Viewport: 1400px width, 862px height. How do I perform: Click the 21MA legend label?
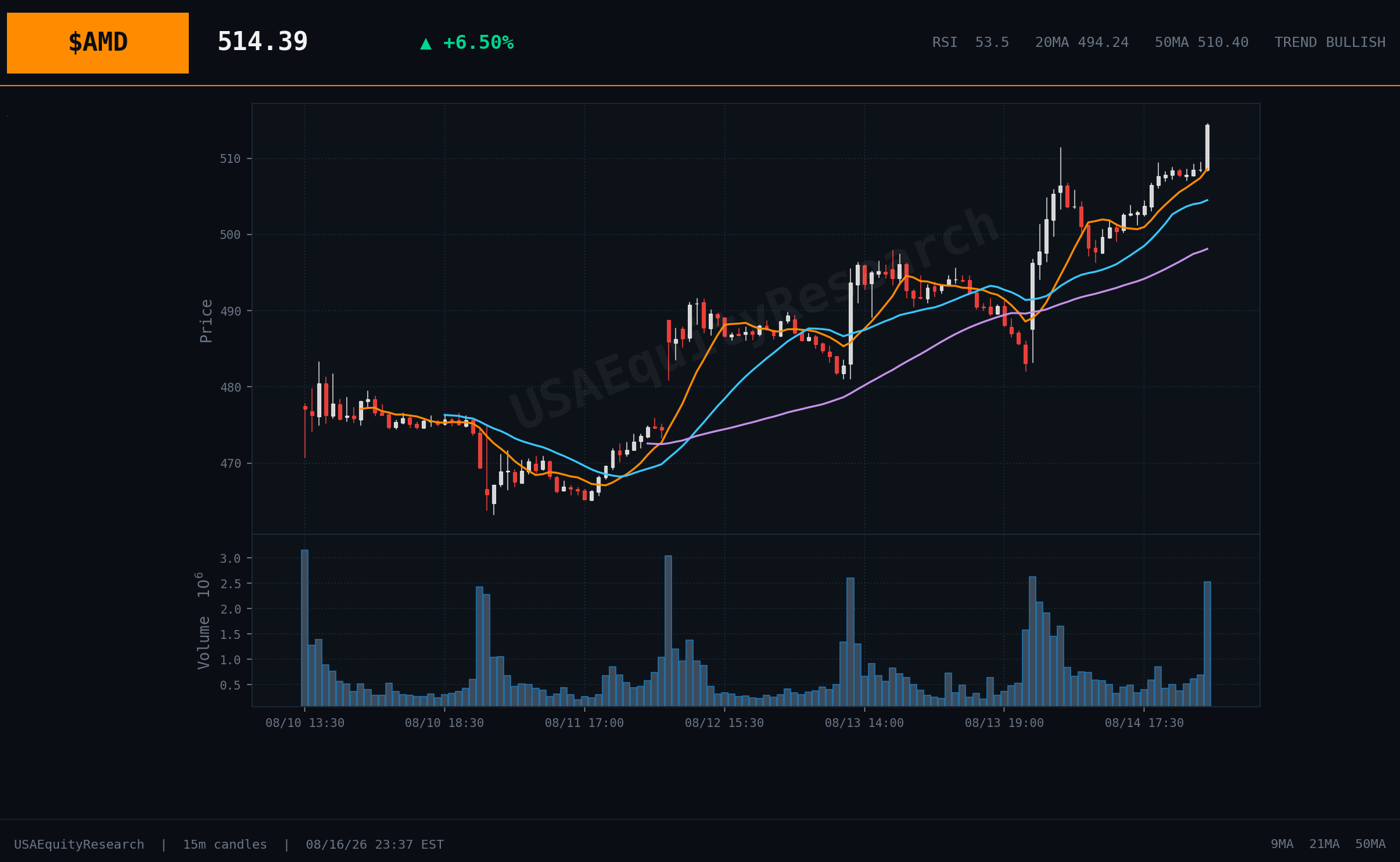(1325, 845)
